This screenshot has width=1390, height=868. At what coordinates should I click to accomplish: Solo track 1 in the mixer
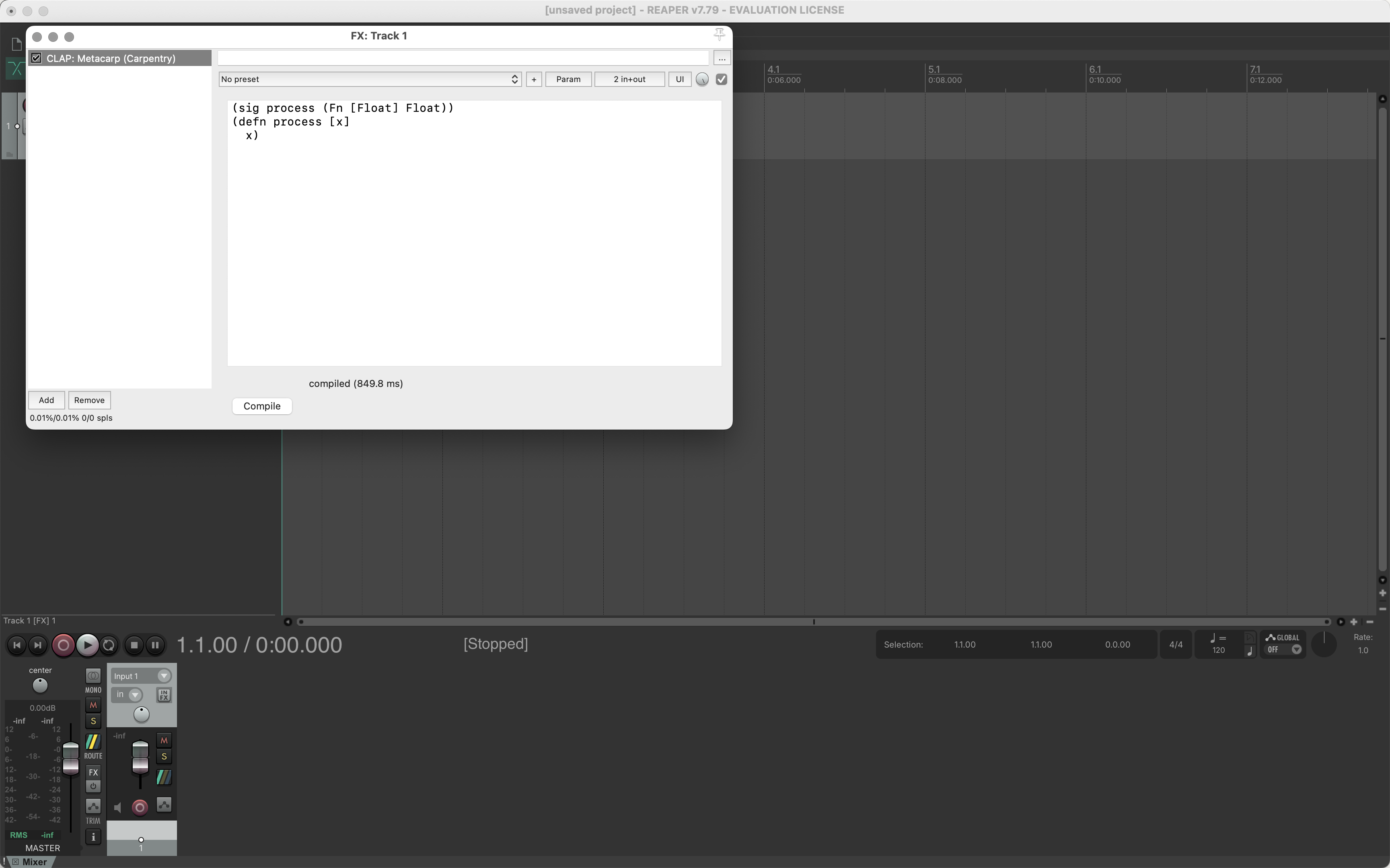164,757
